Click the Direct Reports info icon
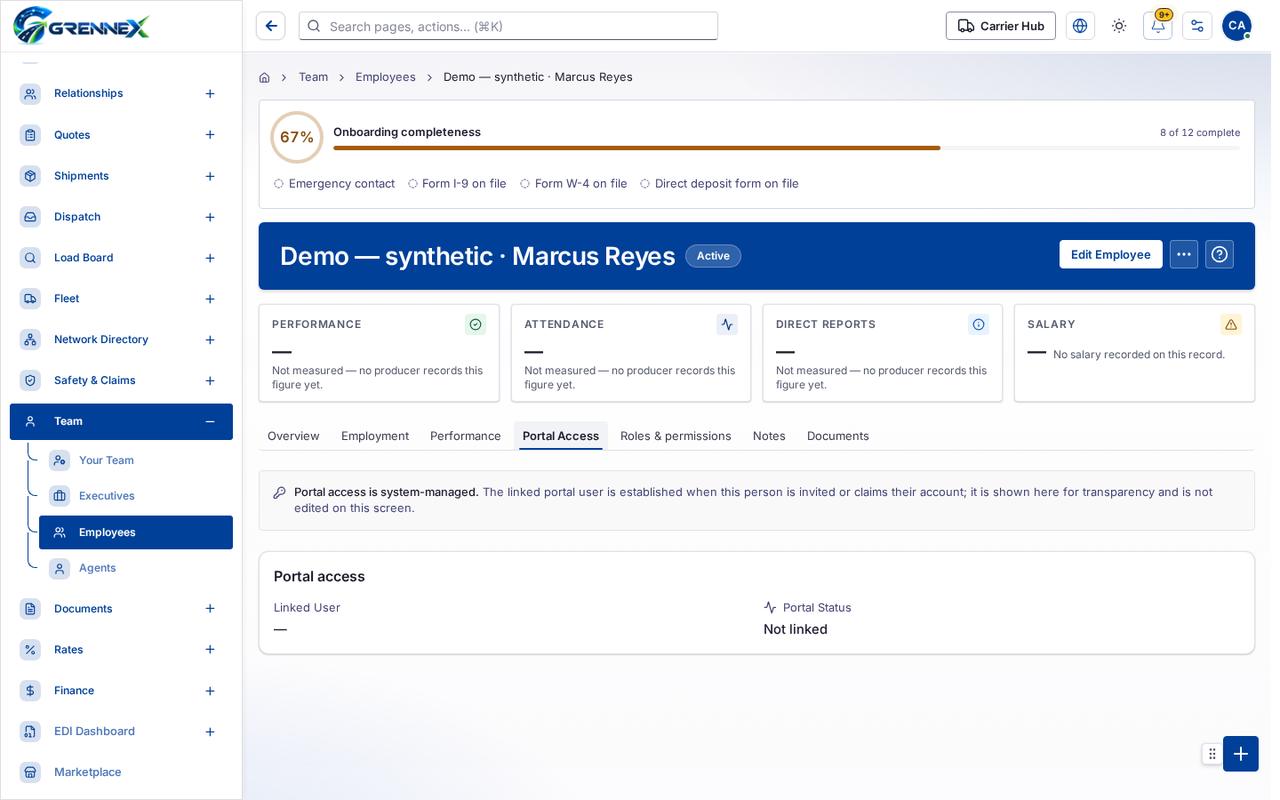1280x800 pixels. (x=979, y=324)
